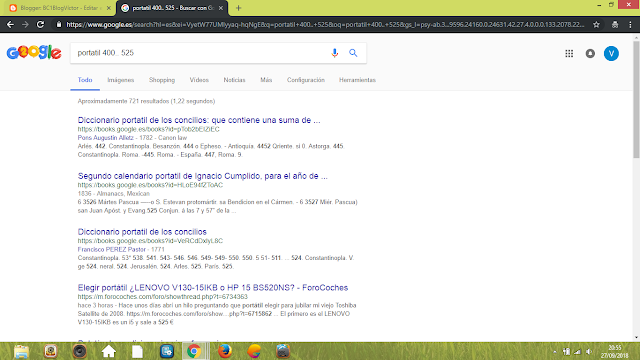The width and height of the screenshot is (640, 360).
Task: Click the volume icon in system tray
Action: pos(589,351)
